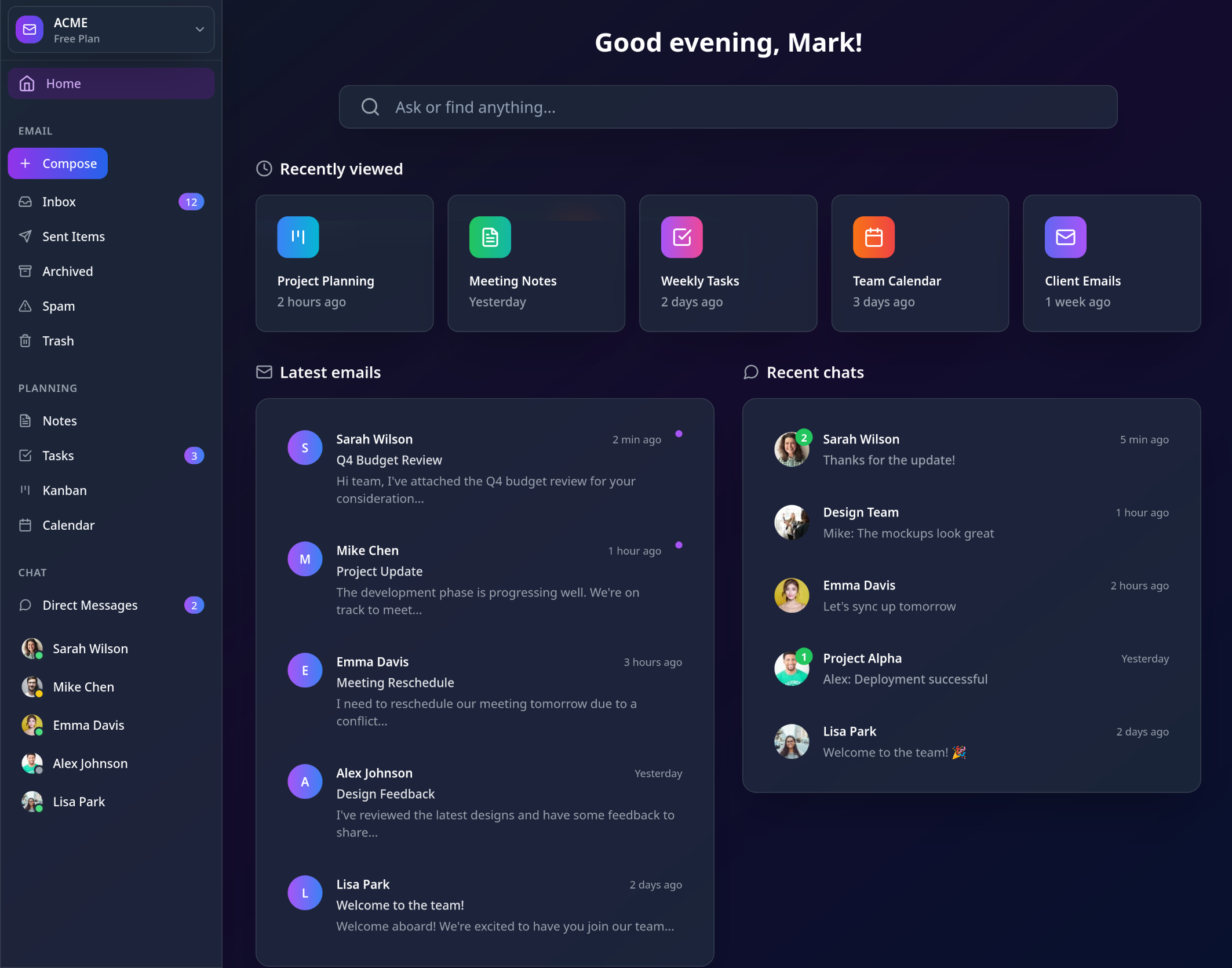Open Direct Messages in Chat section

point(90,605)
